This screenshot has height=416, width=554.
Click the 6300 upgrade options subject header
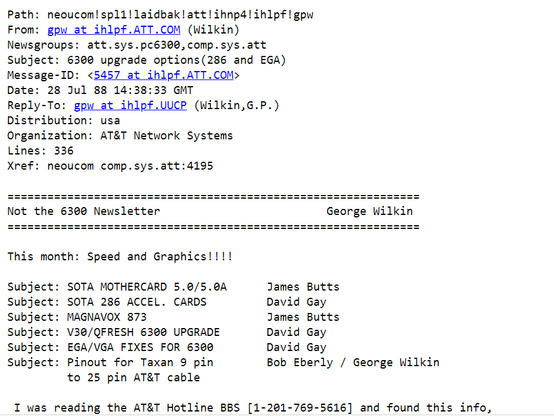click(147, 60)
